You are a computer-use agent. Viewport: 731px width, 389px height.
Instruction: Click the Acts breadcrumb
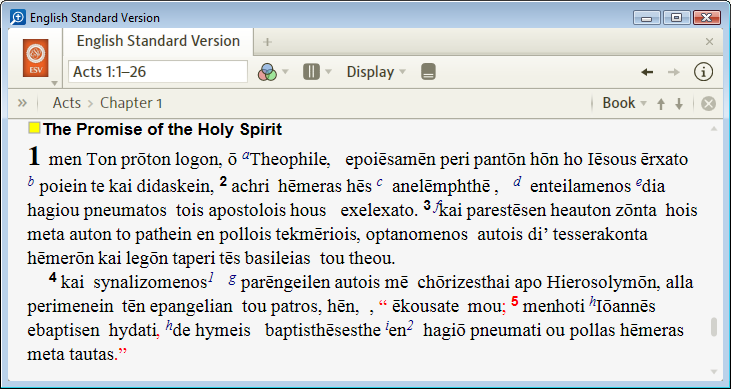(67, 103)
